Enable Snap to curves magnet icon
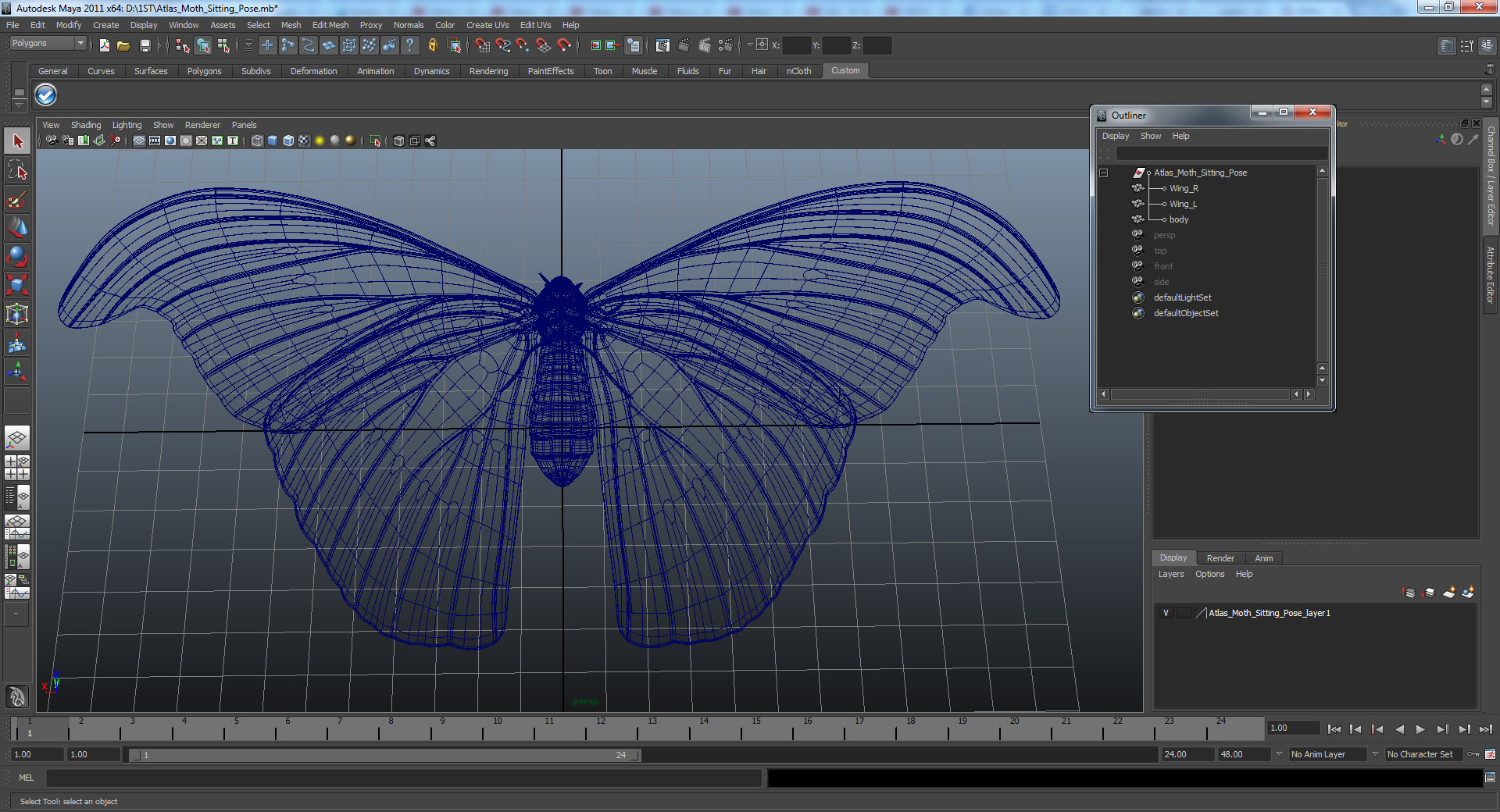Screen dimensions: 1500x812 pos(503,45)
